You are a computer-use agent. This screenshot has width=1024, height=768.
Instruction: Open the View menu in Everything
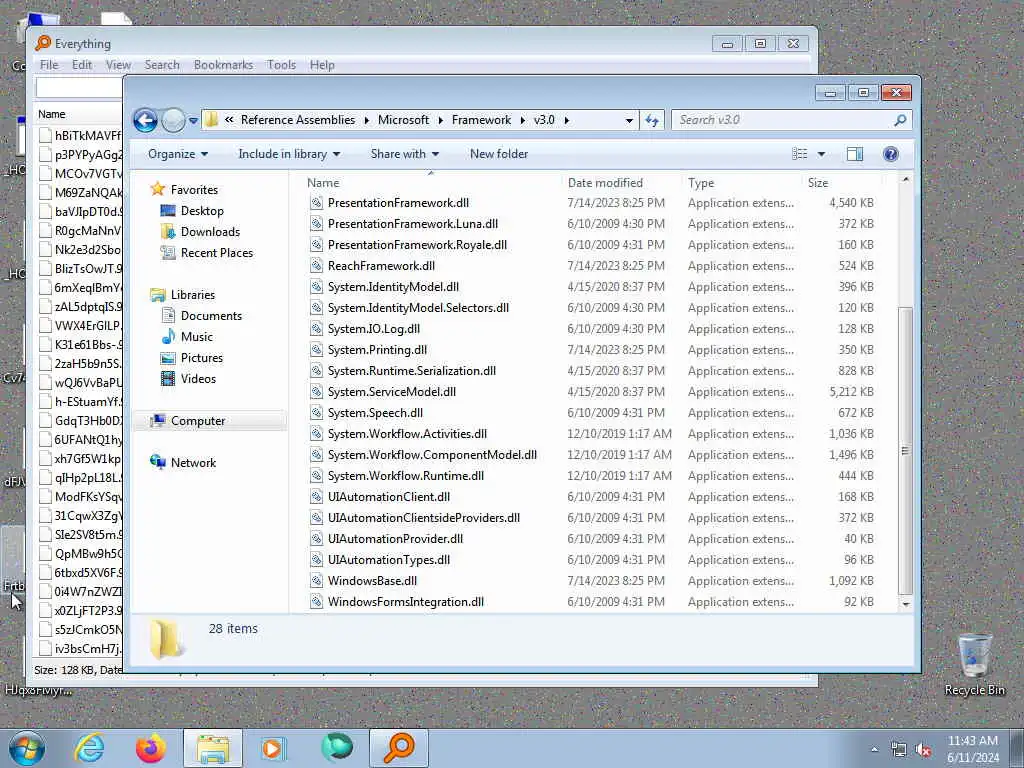[x=118, y=65]
